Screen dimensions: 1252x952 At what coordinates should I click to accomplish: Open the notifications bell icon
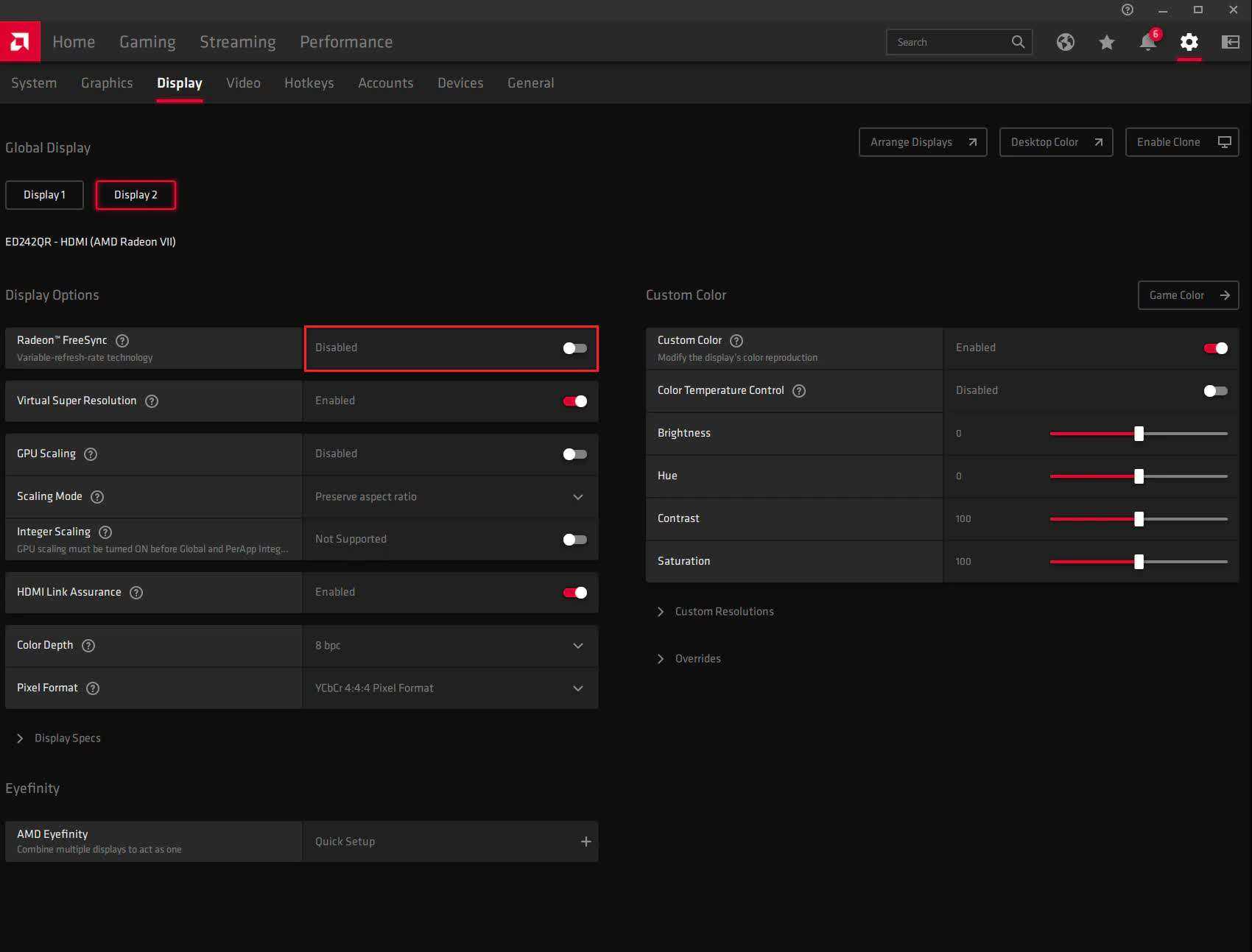coord(1147,42)
